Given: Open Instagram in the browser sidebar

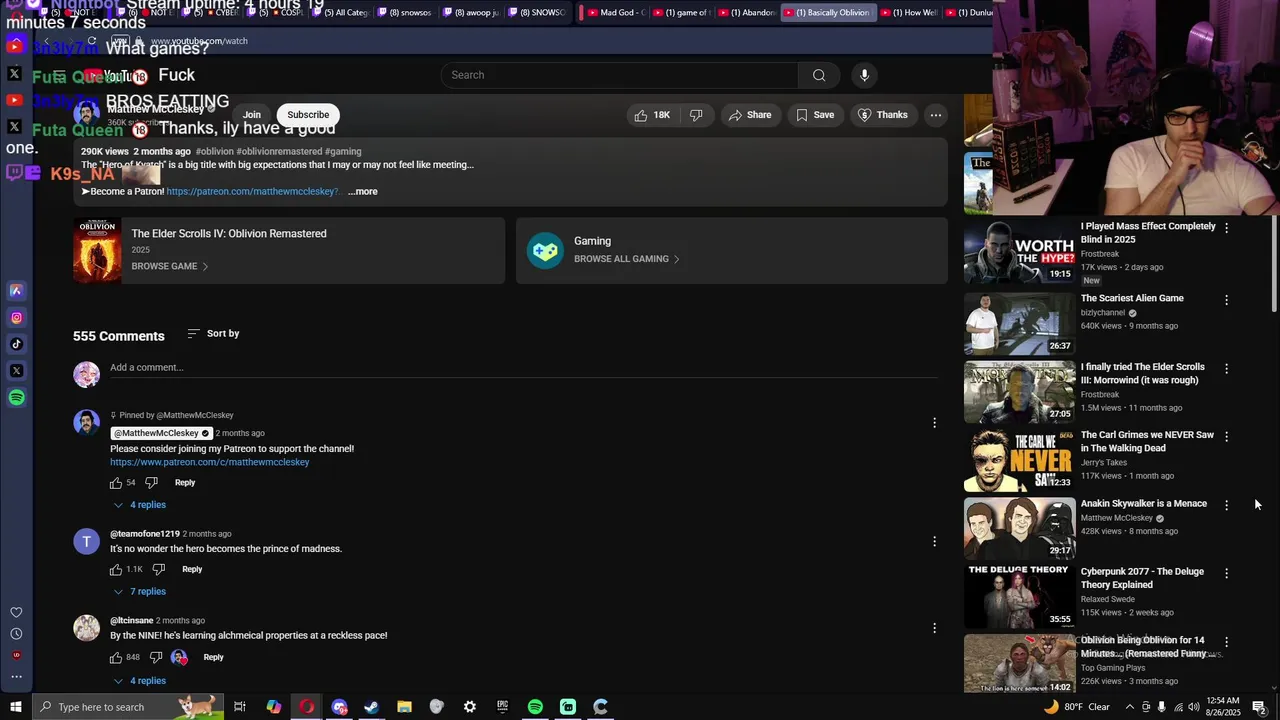Looking at the screenshot, I should (x=16, y=318).
